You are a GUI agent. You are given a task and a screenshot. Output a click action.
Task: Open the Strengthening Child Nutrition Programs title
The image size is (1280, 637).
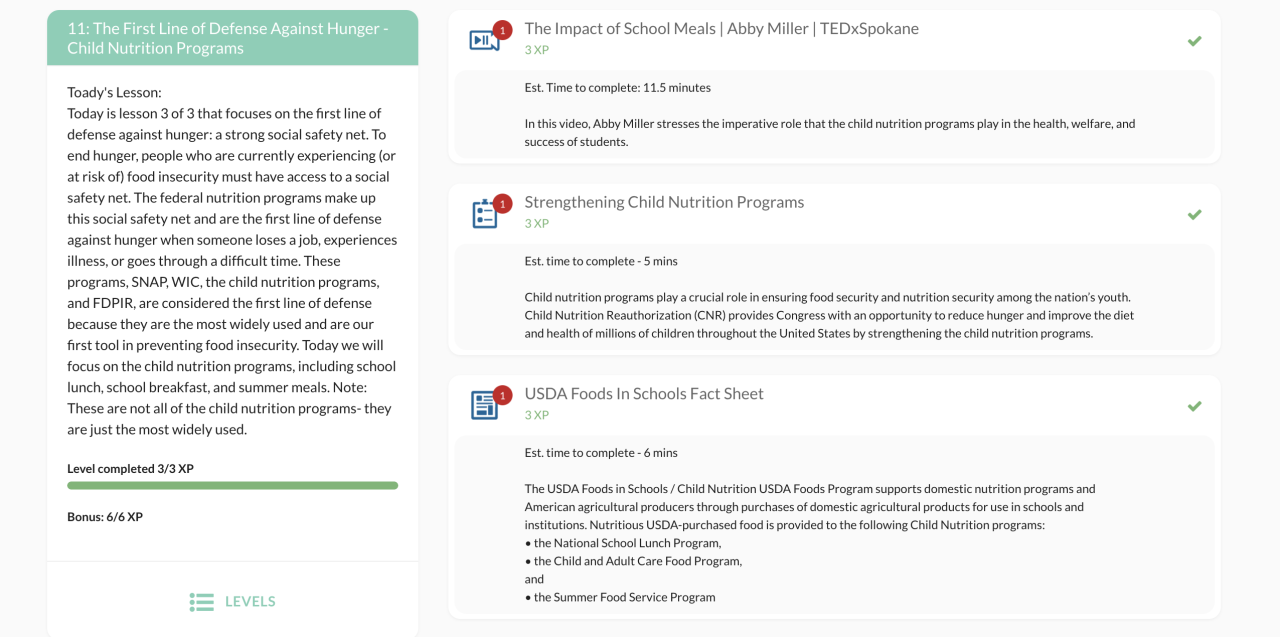pos(664,202)
